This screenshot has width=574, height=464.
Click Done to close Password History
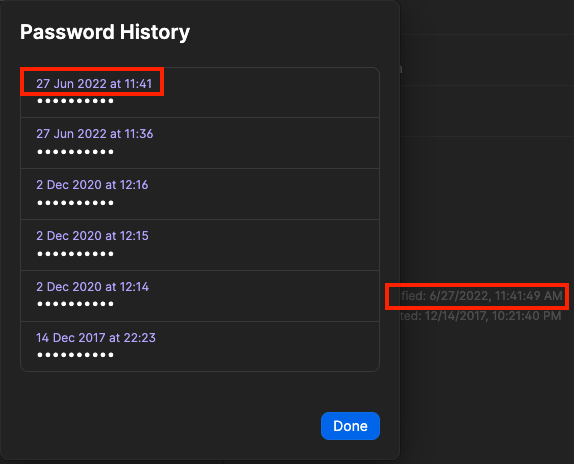coord(350,426)
